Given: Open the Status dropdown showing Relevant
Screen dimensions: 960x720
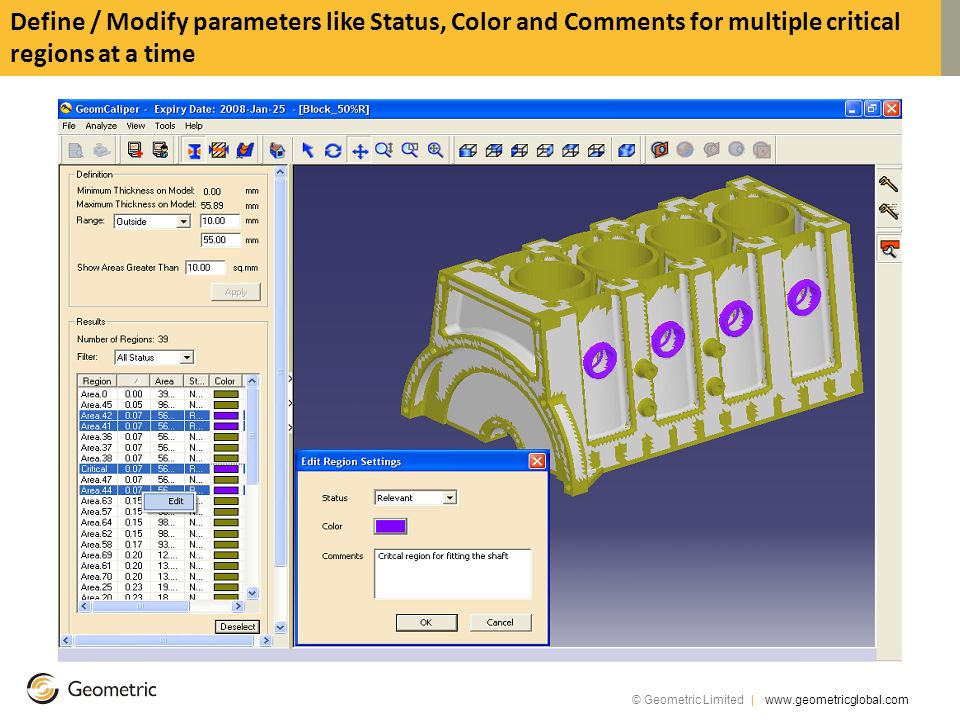Looking at the screenshot, I should pos(449,498).
